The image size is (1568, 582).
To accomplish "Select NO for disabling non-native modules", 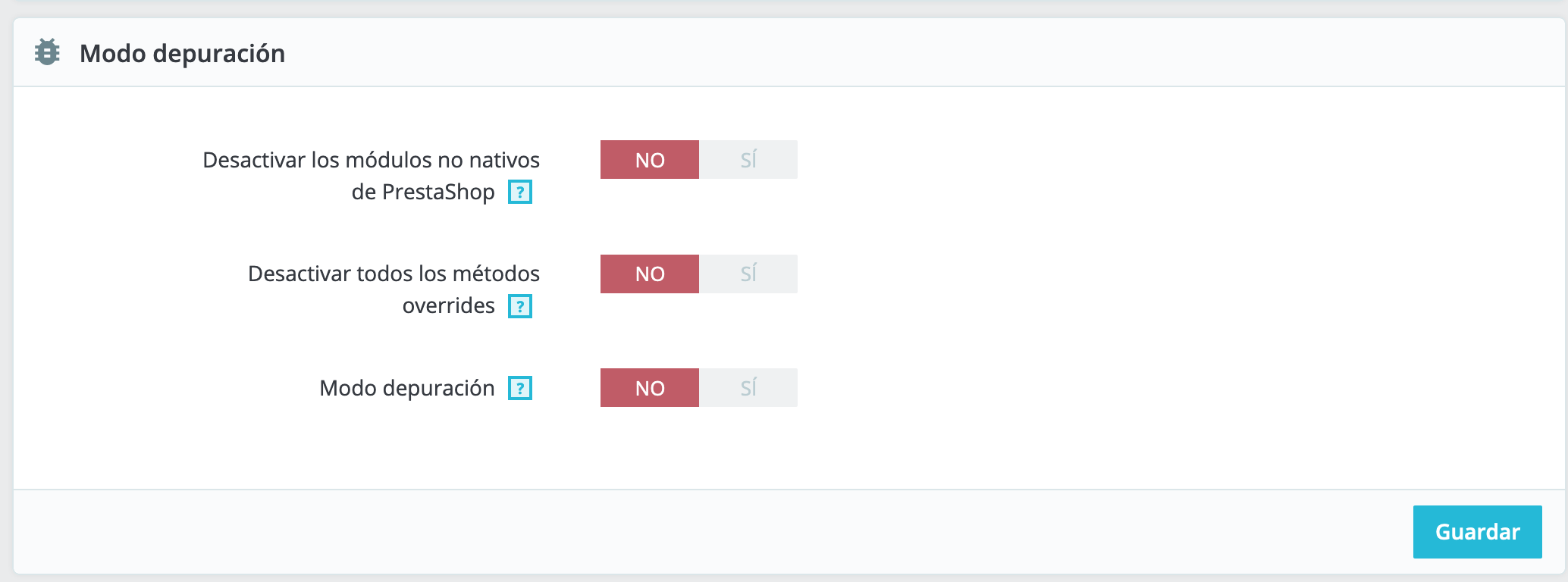I will pos(650,160).
